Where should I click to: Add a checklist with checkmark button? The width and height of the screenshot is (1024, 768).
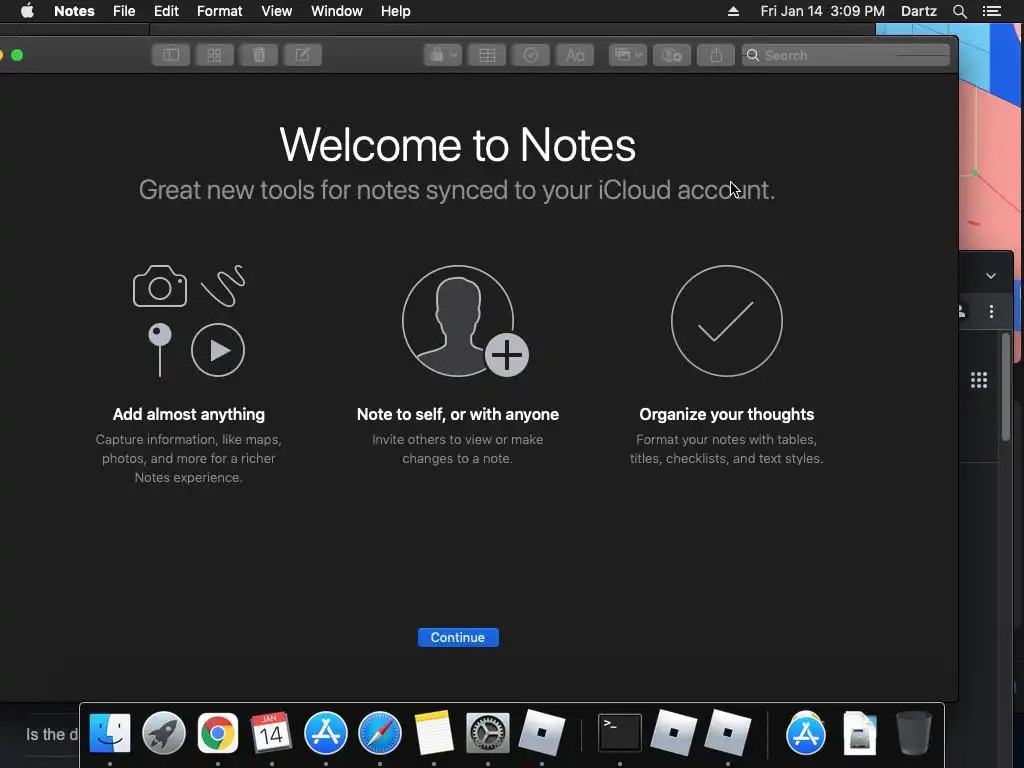(x=531, y=56)
